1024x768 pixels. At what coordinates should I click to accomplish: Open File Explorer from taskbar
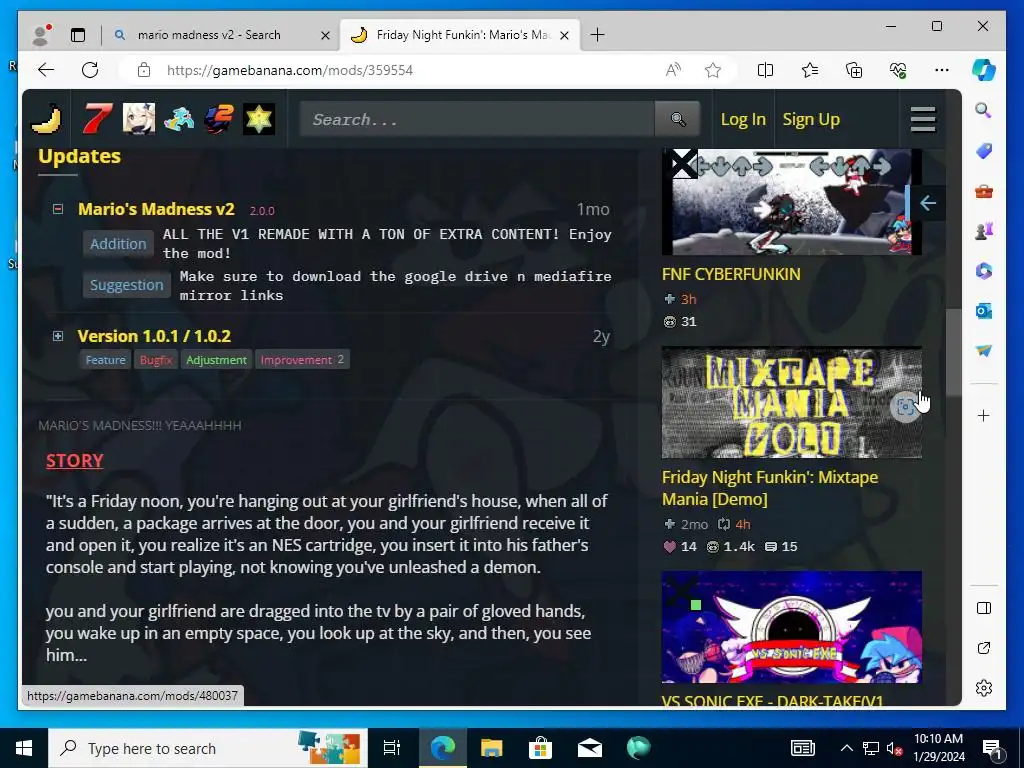491,748
